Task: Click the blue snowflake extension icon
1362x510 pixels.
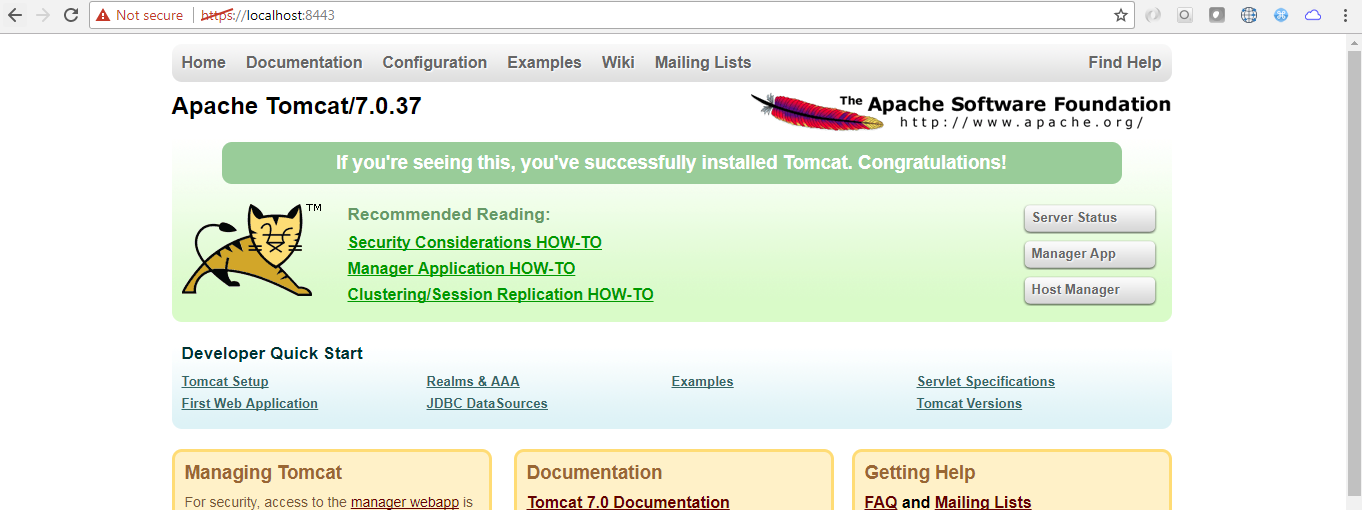Action: coord(1281,15)
